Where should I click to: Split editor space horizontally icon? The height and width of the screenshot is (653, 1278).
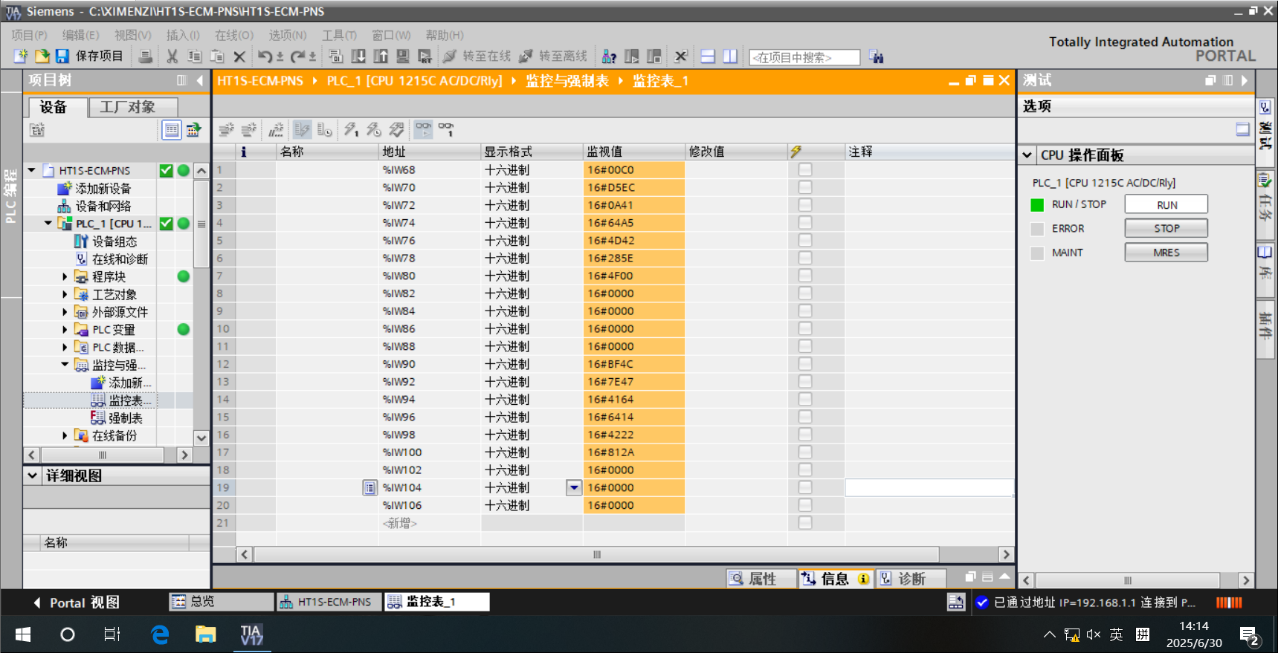(707, 56)
